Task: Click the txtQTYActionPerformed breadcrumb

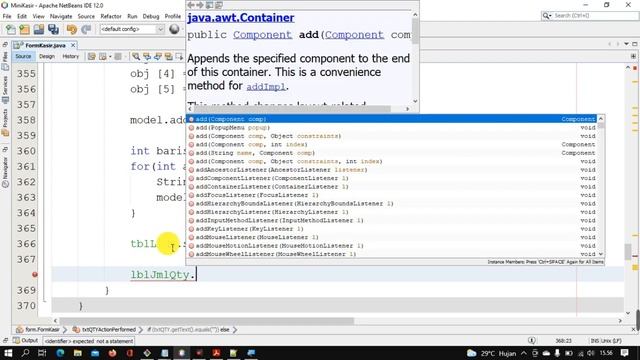Action: [x=104, y=330]
